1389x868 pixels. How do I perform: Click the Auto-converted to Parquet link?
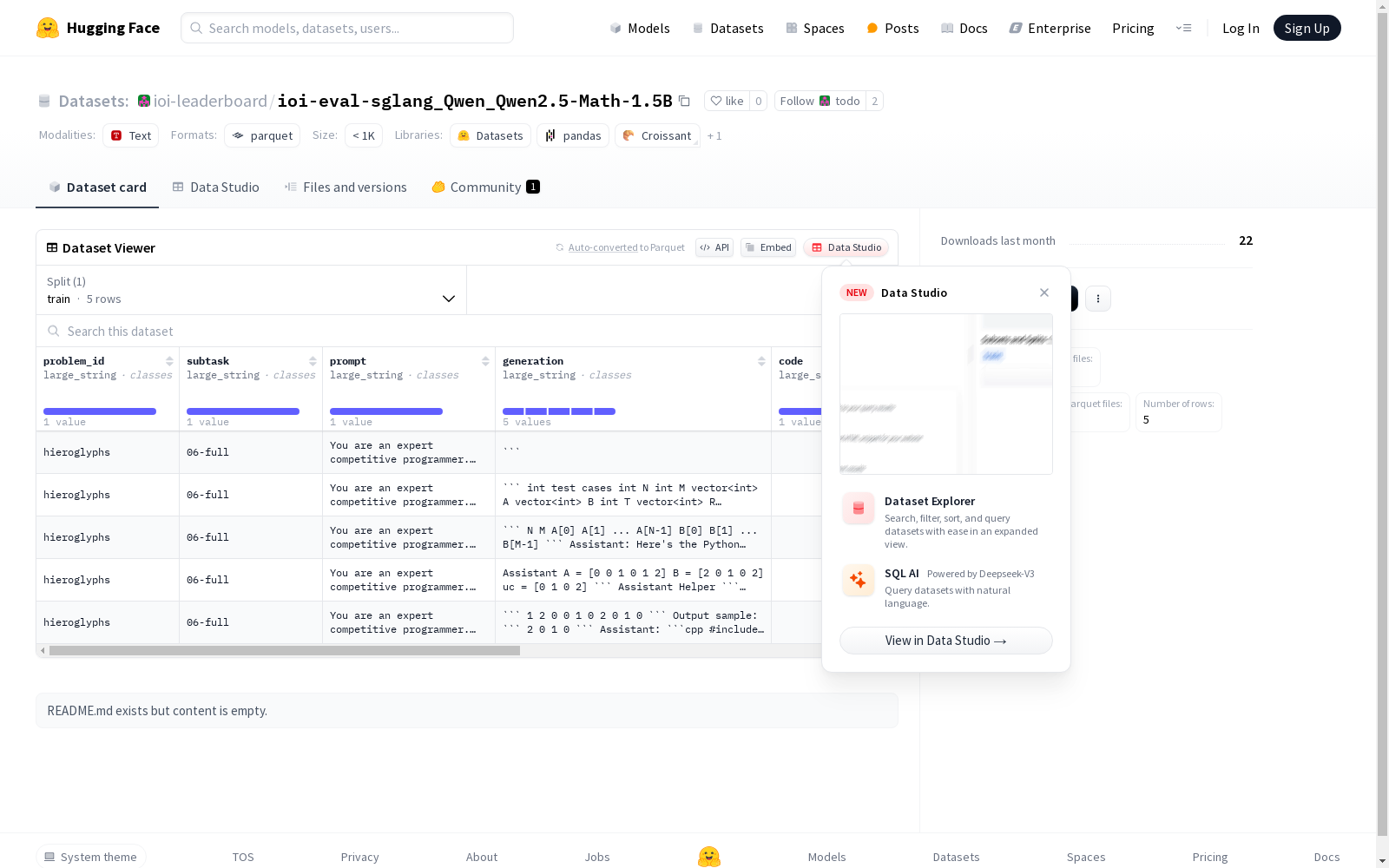coord(627,247)
